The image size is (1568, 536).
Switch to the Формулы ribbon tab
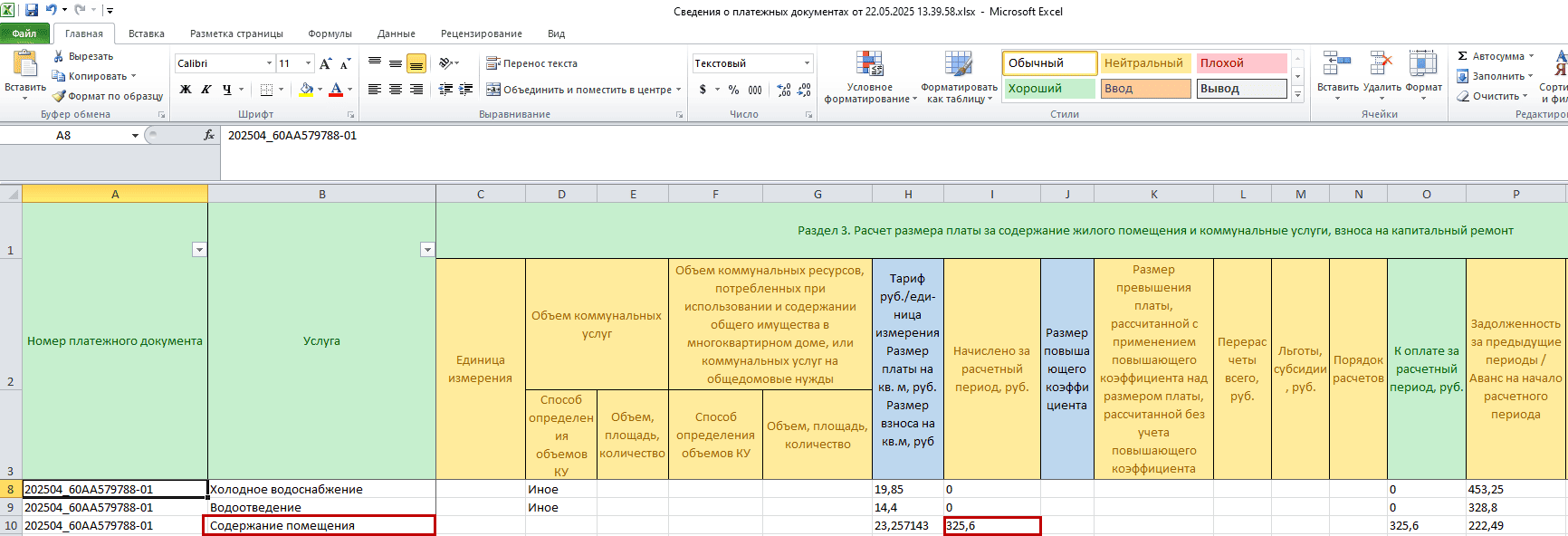click(330, 33)
